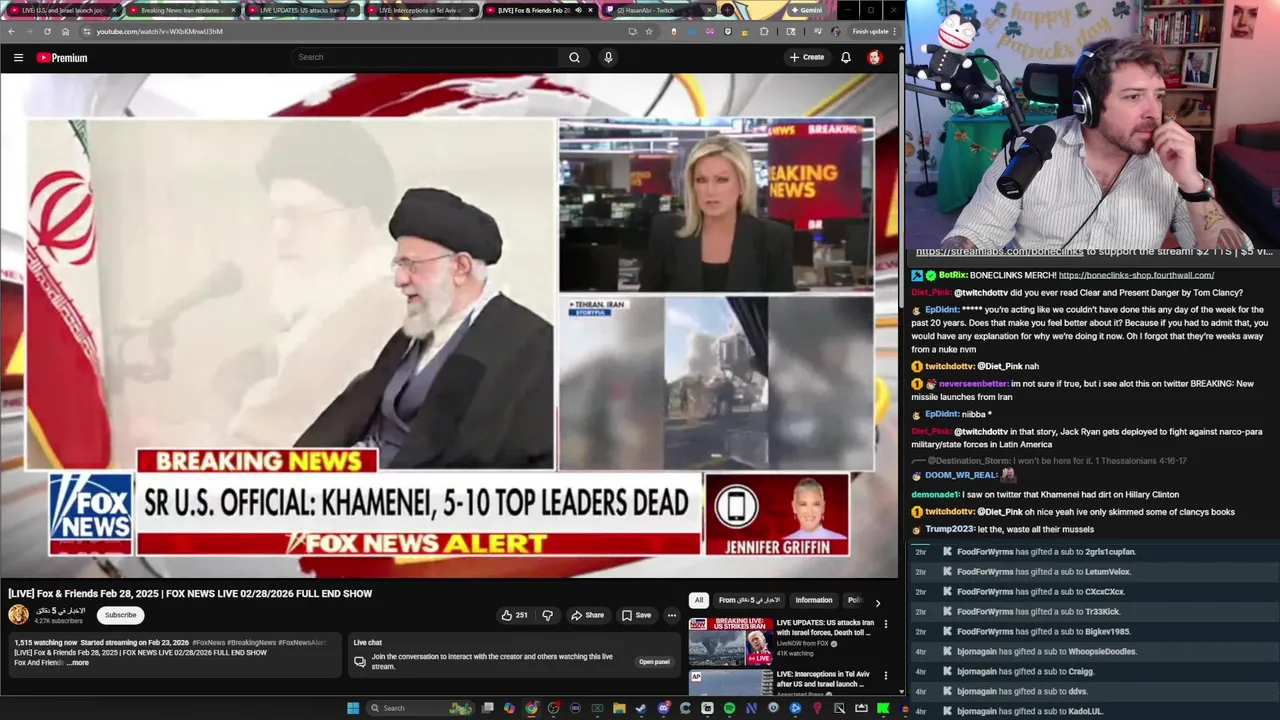
Task: Switch to HasanAbi - Twitch tab
Action: [x=657, y=10]
